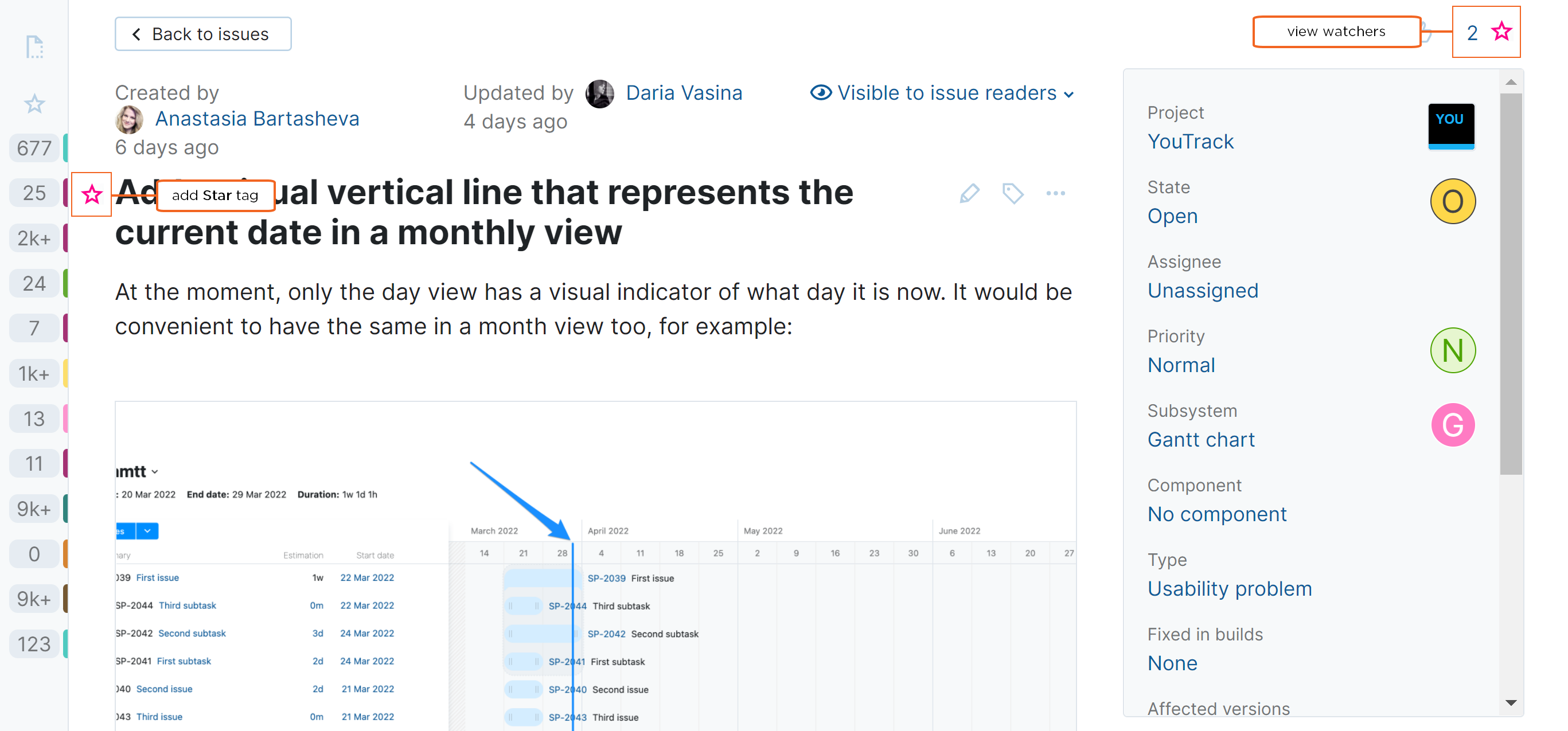This screenshot has width=1568, height=731.
Task: Toggle the star next to issue title
Action: pyautogui.click(x=92, y=195)
